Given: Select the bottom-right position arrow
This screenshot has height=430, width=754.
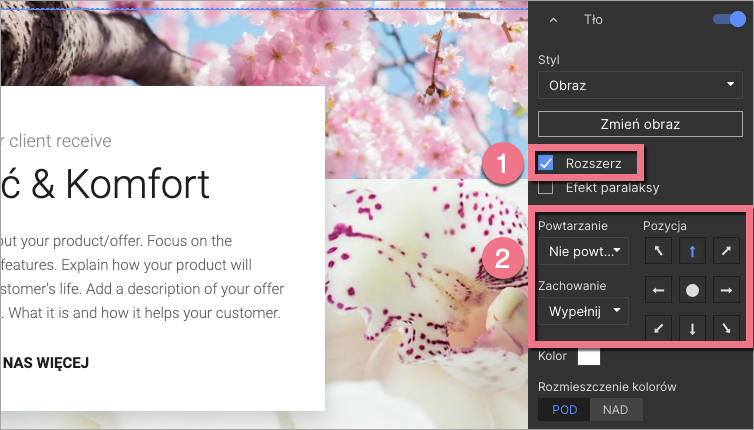Looking at the screenshot, I should tap(726, 327).
